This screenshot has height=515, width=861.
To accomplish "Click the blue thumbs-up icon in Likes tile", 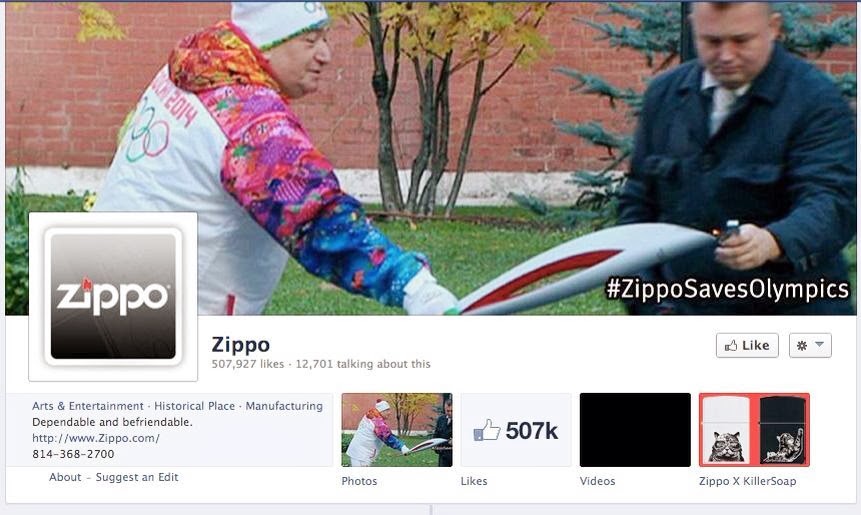I will 487,430.
